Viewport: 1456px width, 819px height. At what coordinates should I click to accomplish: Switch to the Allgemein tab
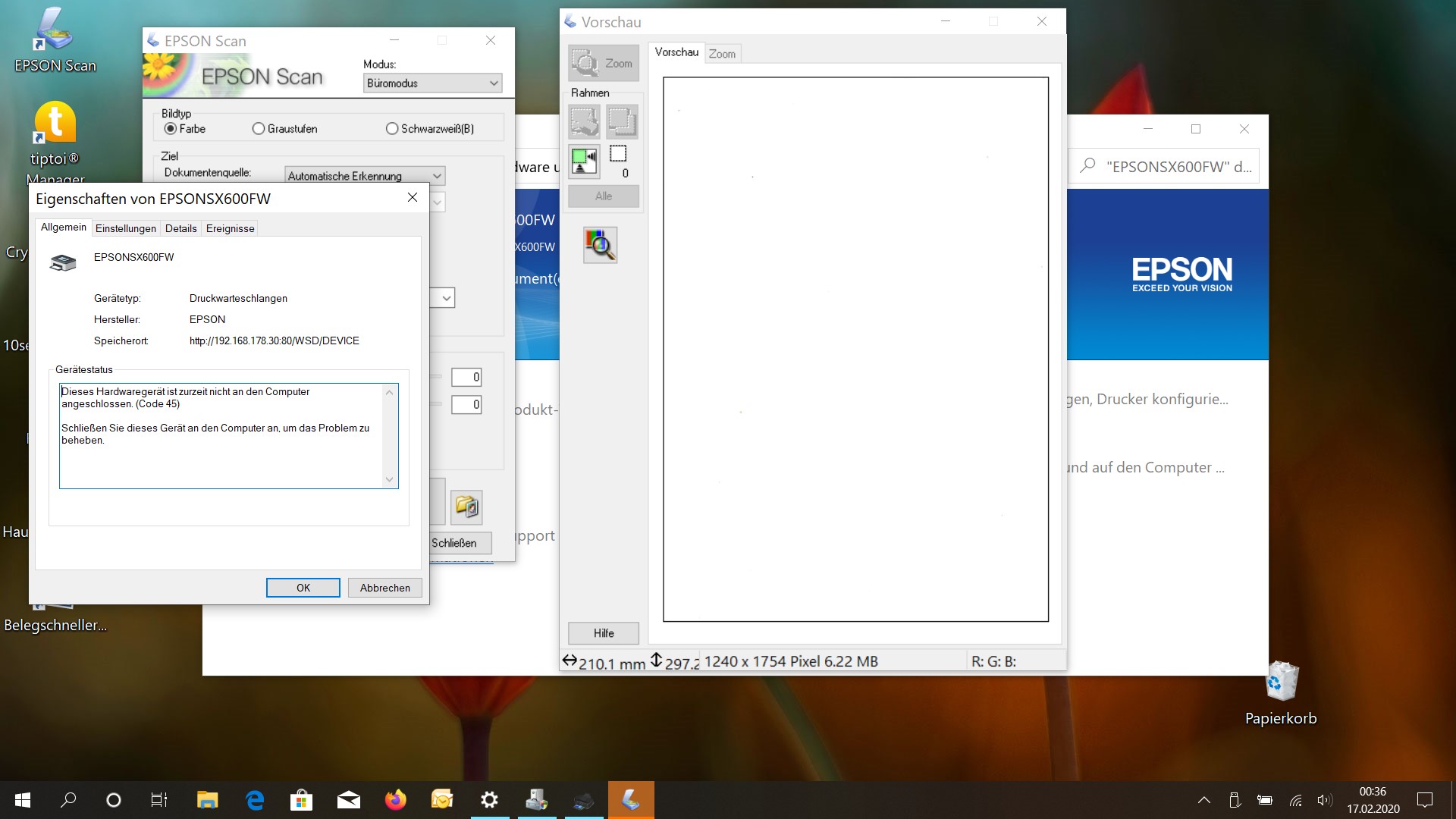point(64,227)
